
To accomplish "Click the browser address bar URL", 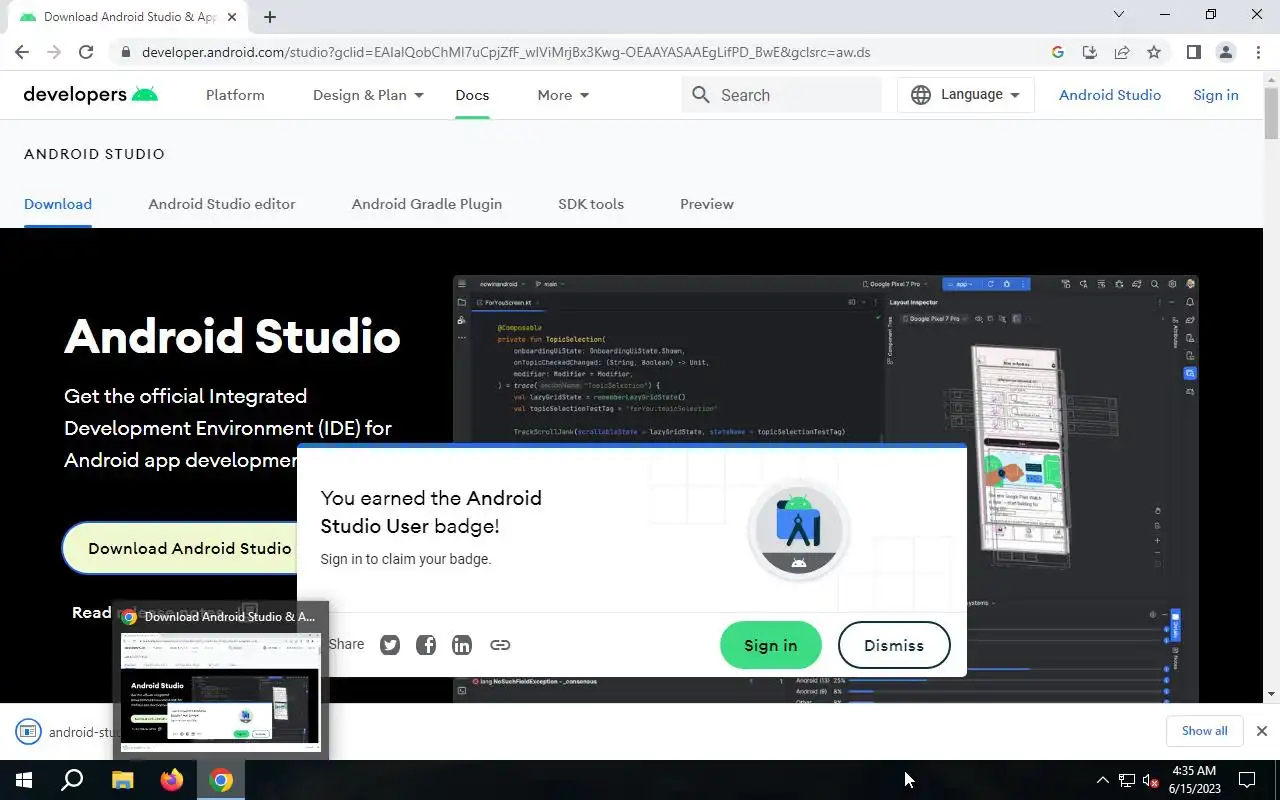I will pos(506,52).
